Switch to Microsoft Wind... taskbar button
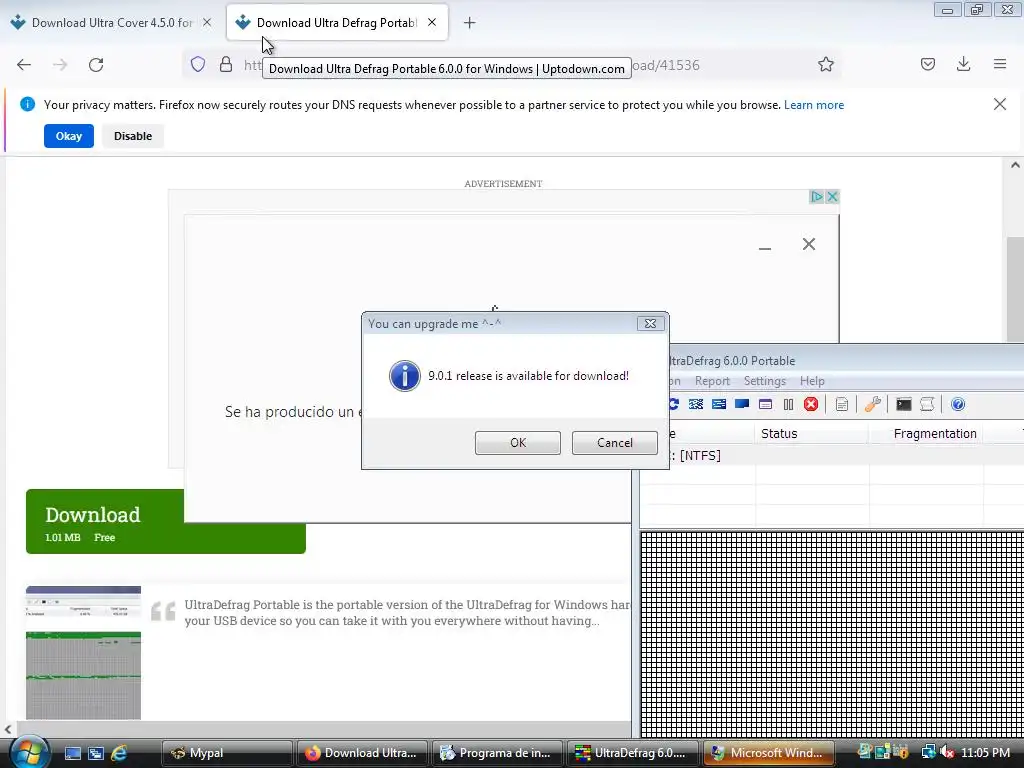Image resolution: width=1024 pixels, height=768 pixels. [767, 753]
